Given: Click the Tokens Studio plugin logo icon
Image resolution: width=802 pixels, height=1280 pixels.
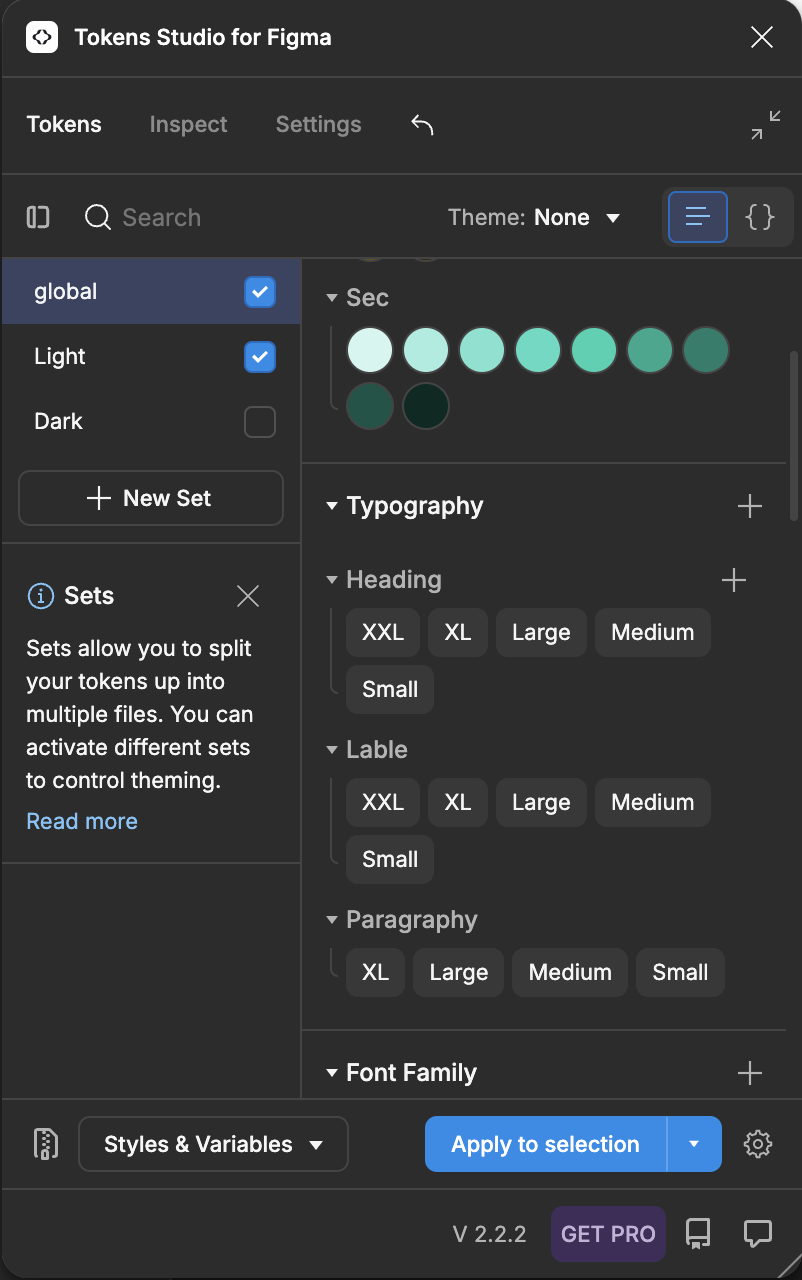Looking at the screenshot, I should pyautogui.click(x=42, y=38).
